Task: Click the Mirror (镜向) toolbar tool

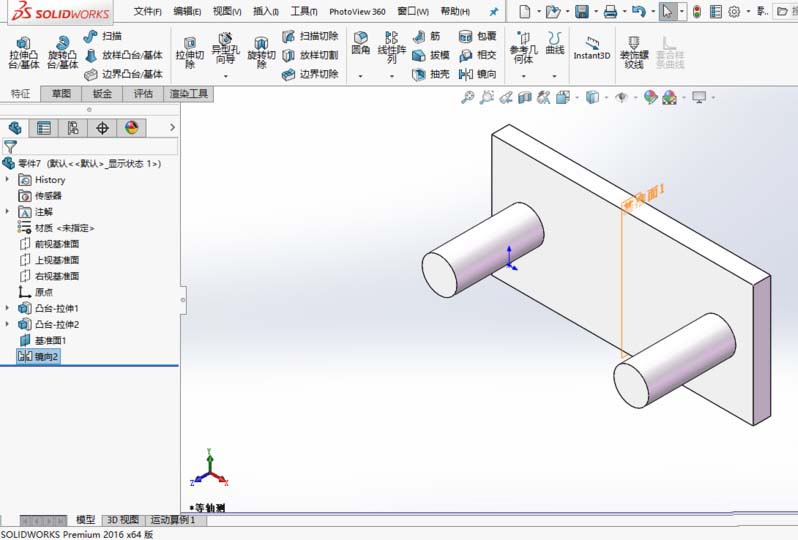Action: (x=477, y=74)
